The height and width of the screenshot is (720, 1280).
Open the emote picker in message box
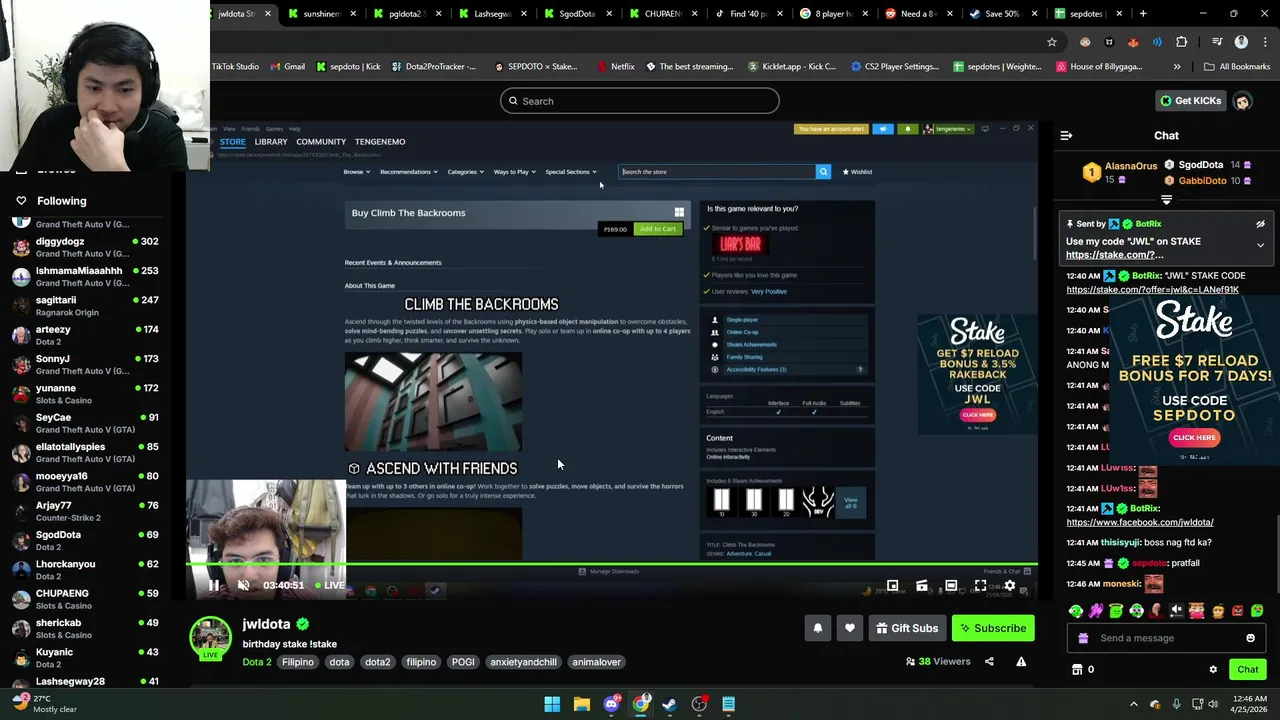pyautogui.click(x=1250, y=638)
